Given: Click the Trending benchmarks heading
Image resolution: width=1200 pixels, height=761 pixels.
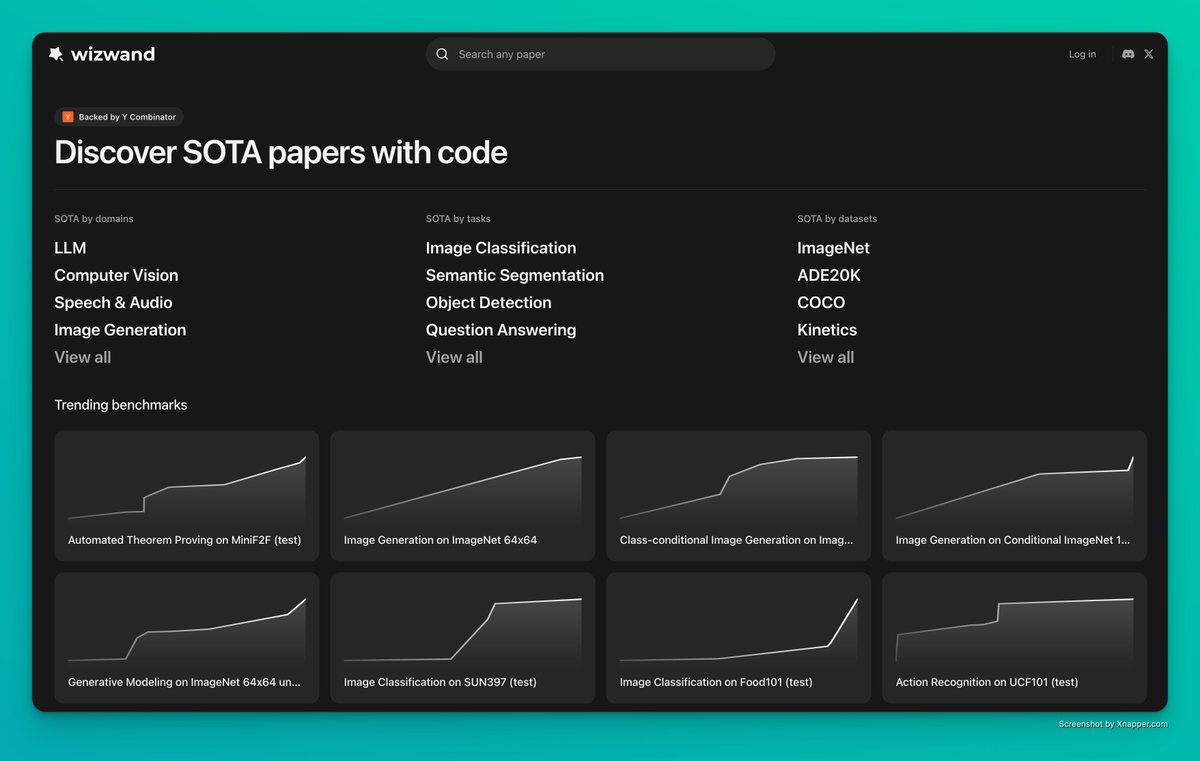Looking at the screenshot, I should click(x=121, y=405).
